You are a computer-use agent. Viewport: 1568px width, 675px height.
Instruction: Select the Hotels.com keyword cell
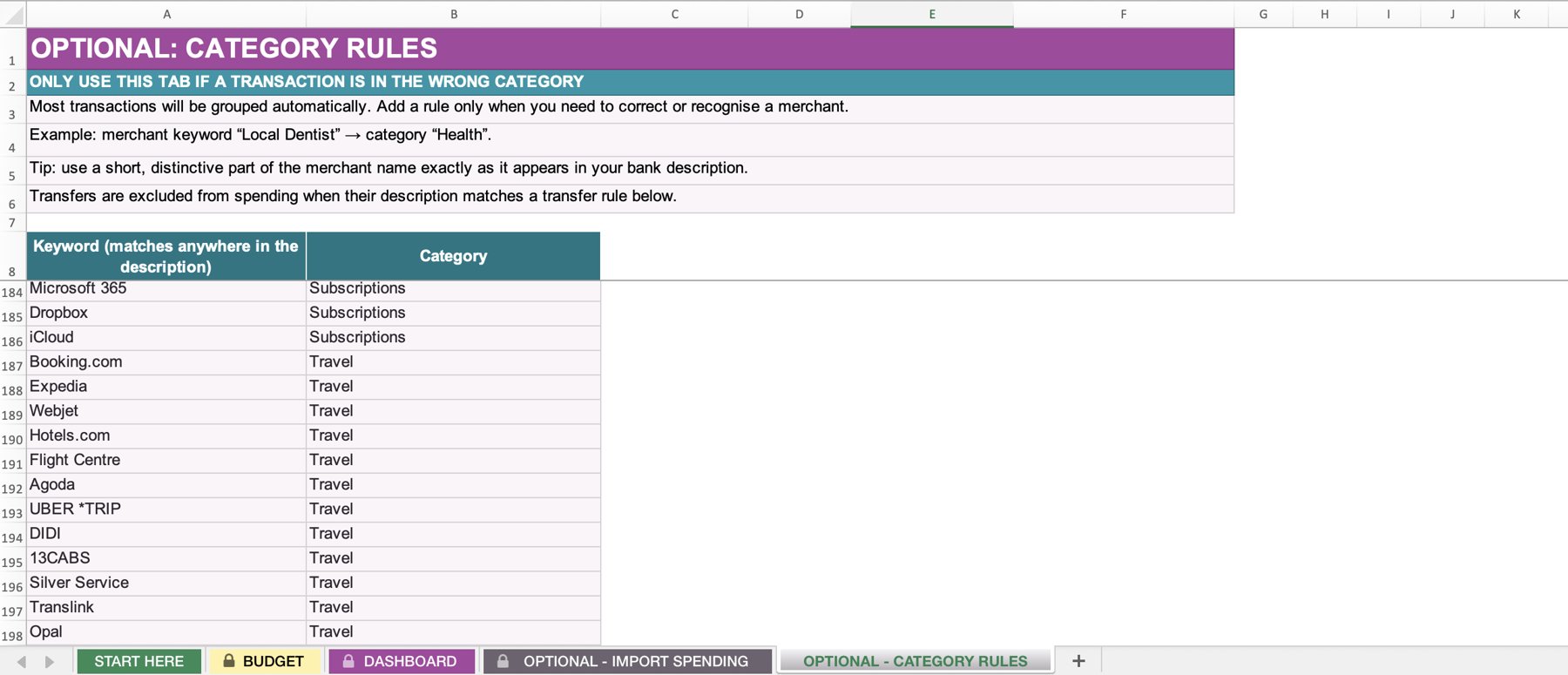166,435
